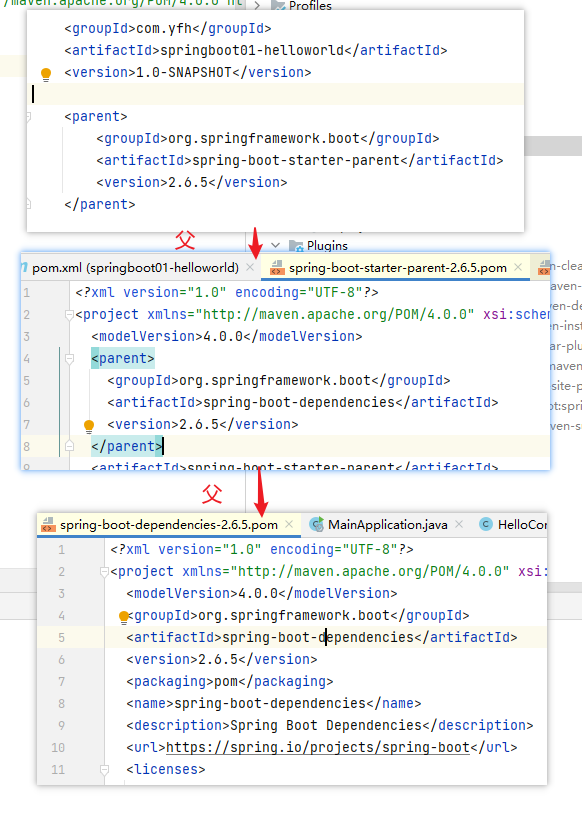Click the Plugins folder icon
The width and height of the screenshot is (582, 821).
(x=296, y=245)
